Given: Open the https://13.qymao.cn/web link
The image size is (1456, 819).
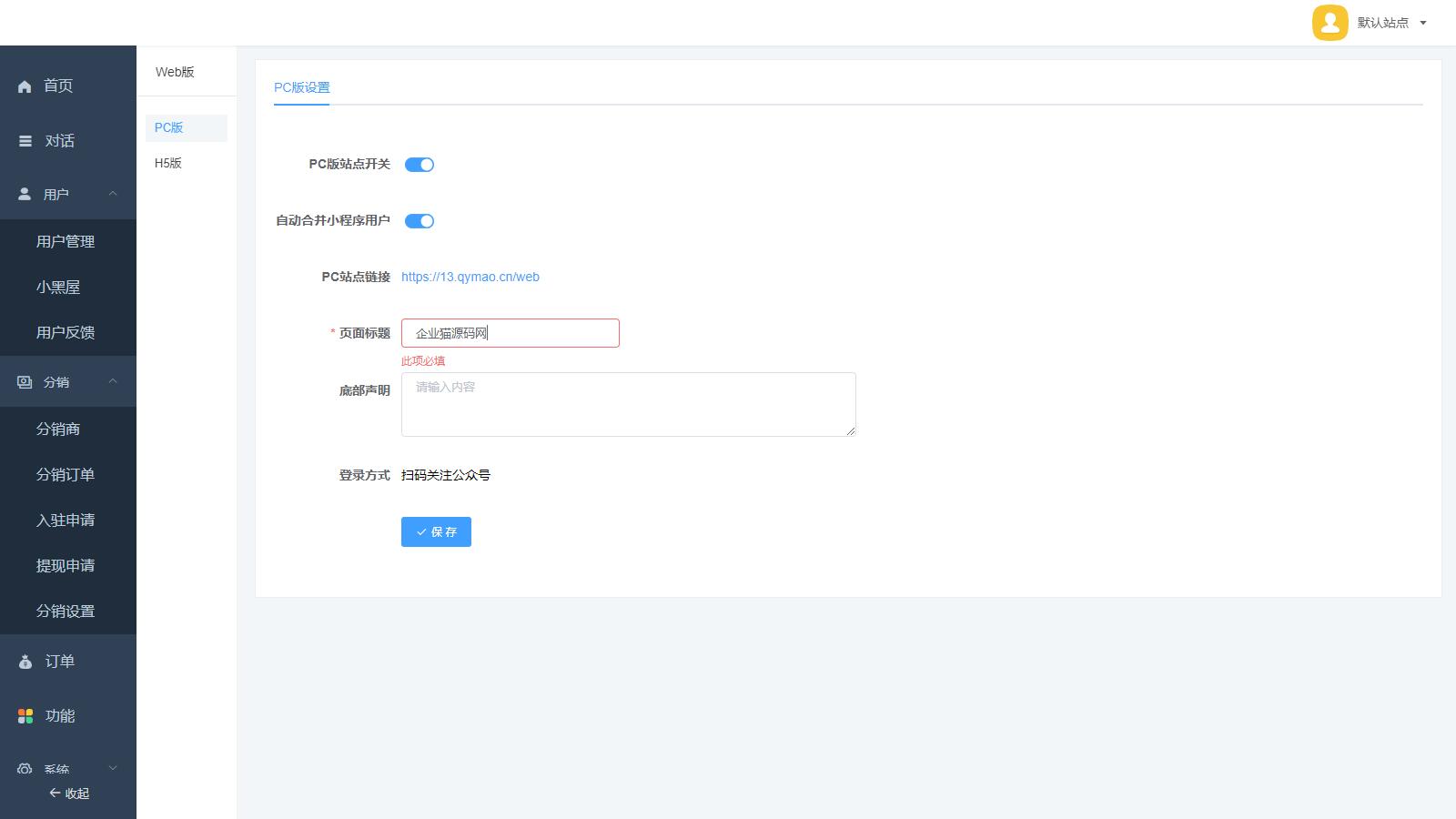Looking at the screenshot, I should tap(470, 277).
